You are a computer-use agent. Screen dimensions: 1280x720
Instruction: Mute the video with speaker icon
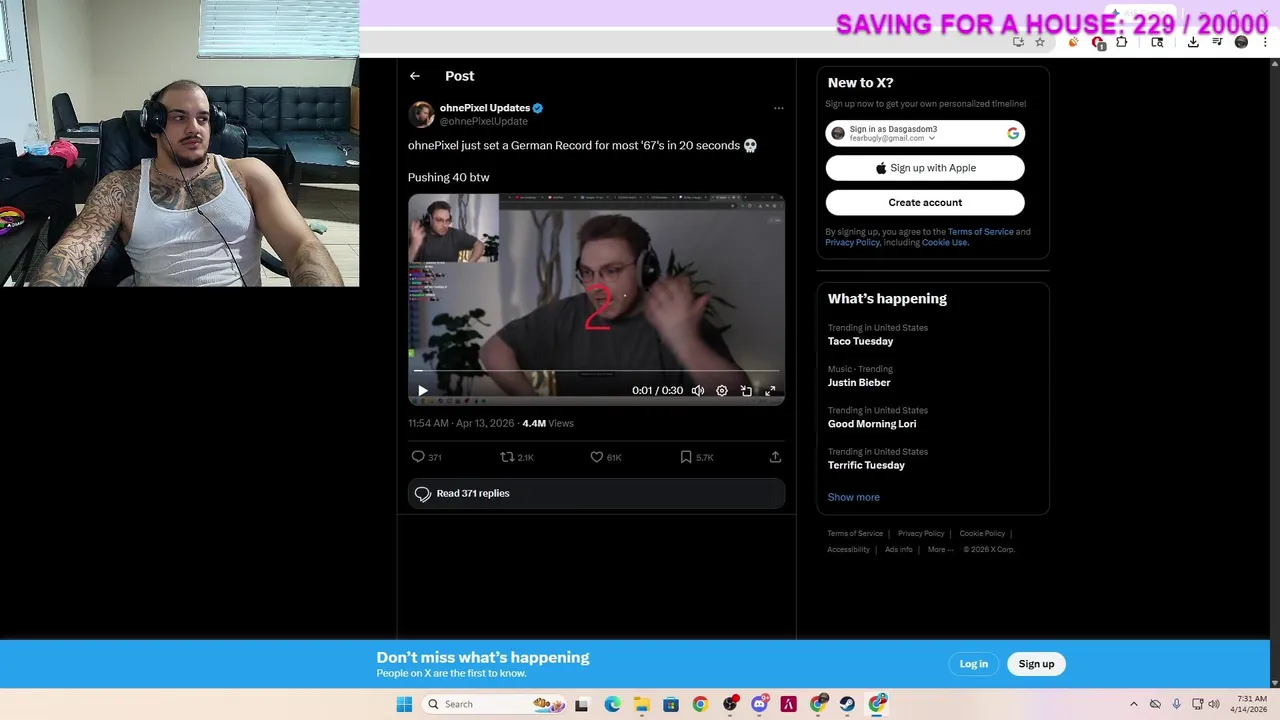[x=698, y=391]
